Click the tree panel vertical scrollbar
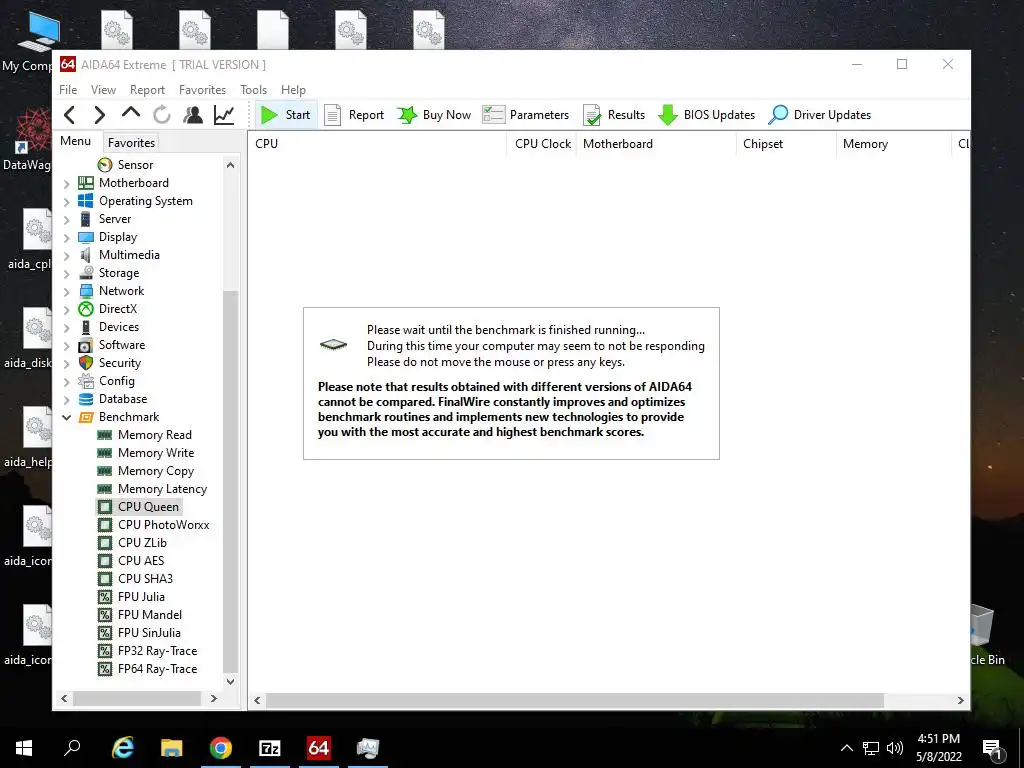The height and width of the screenshot is (768, 1024). tap(230, 481)
